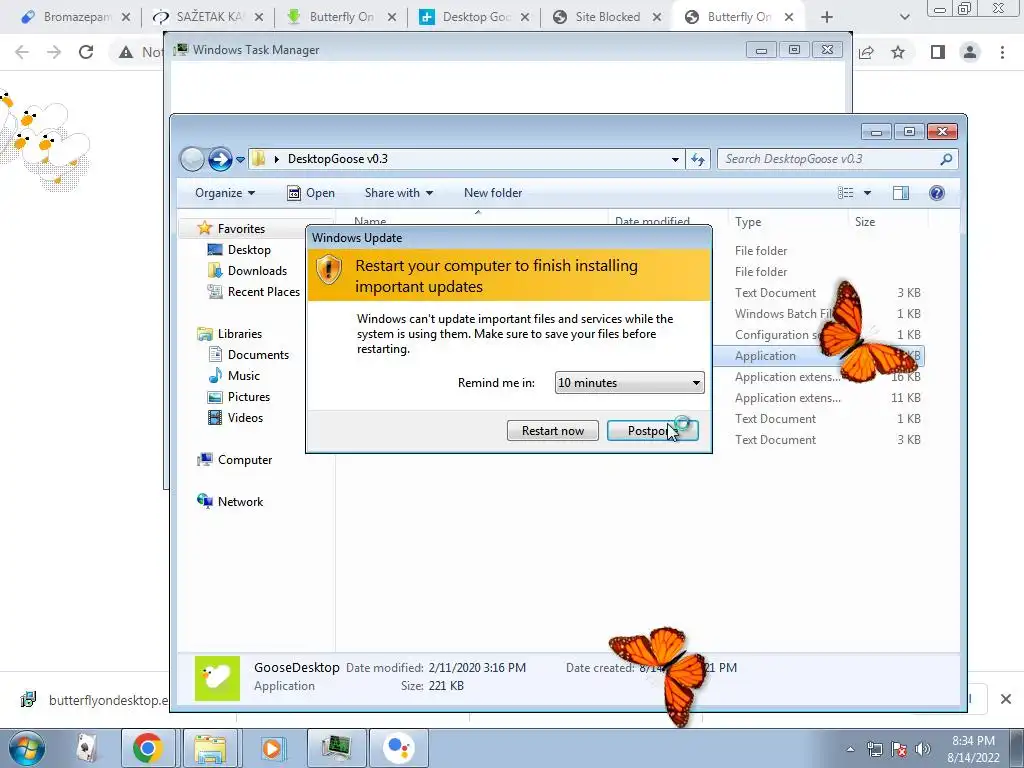Open the Share with menu

398,193
